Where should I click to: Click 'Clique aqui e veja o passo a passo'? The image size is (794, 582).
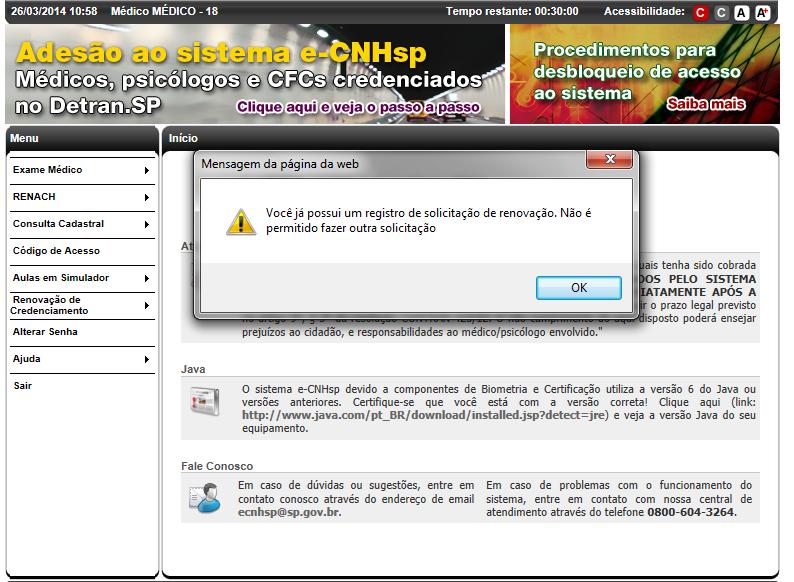358,107
